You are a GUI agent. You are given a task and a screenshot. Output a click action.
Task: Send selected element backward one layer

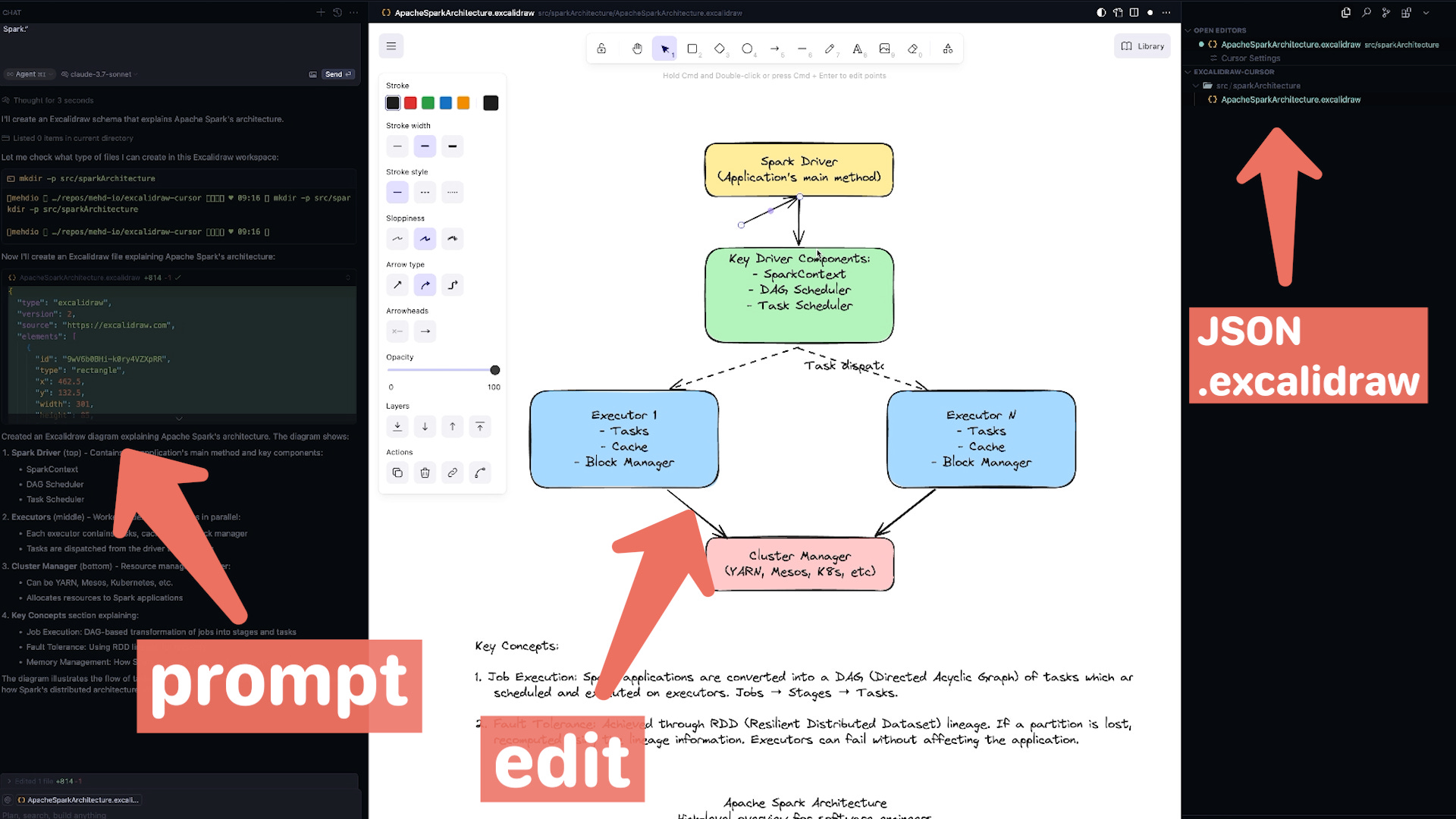click(425, 427)
